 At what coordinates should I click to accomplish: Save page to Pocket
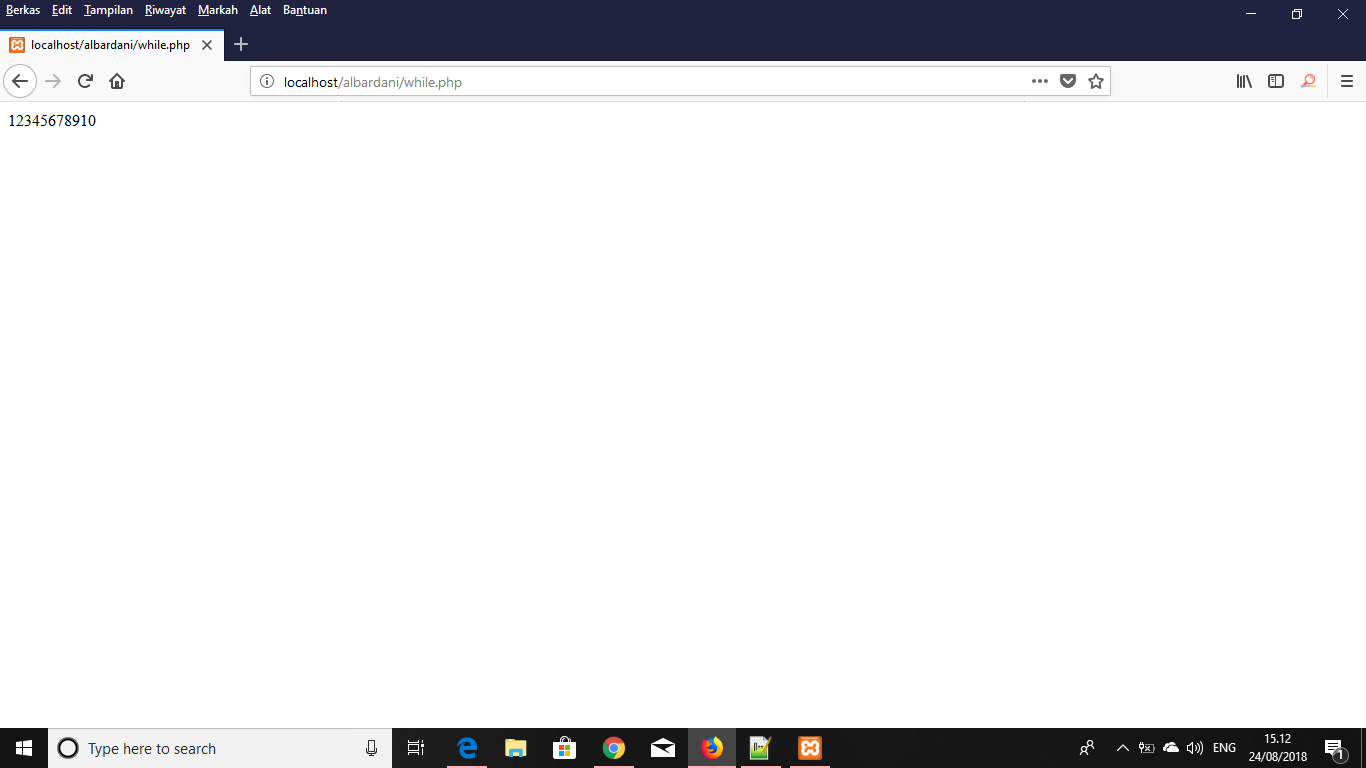pos(1068,81)
